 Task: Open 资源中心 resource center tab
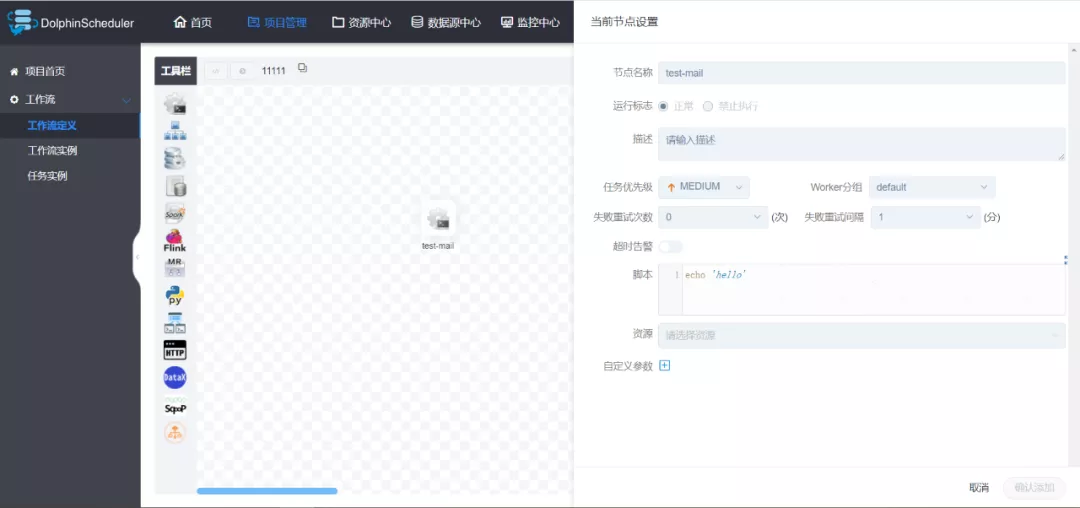coord(361,22)
